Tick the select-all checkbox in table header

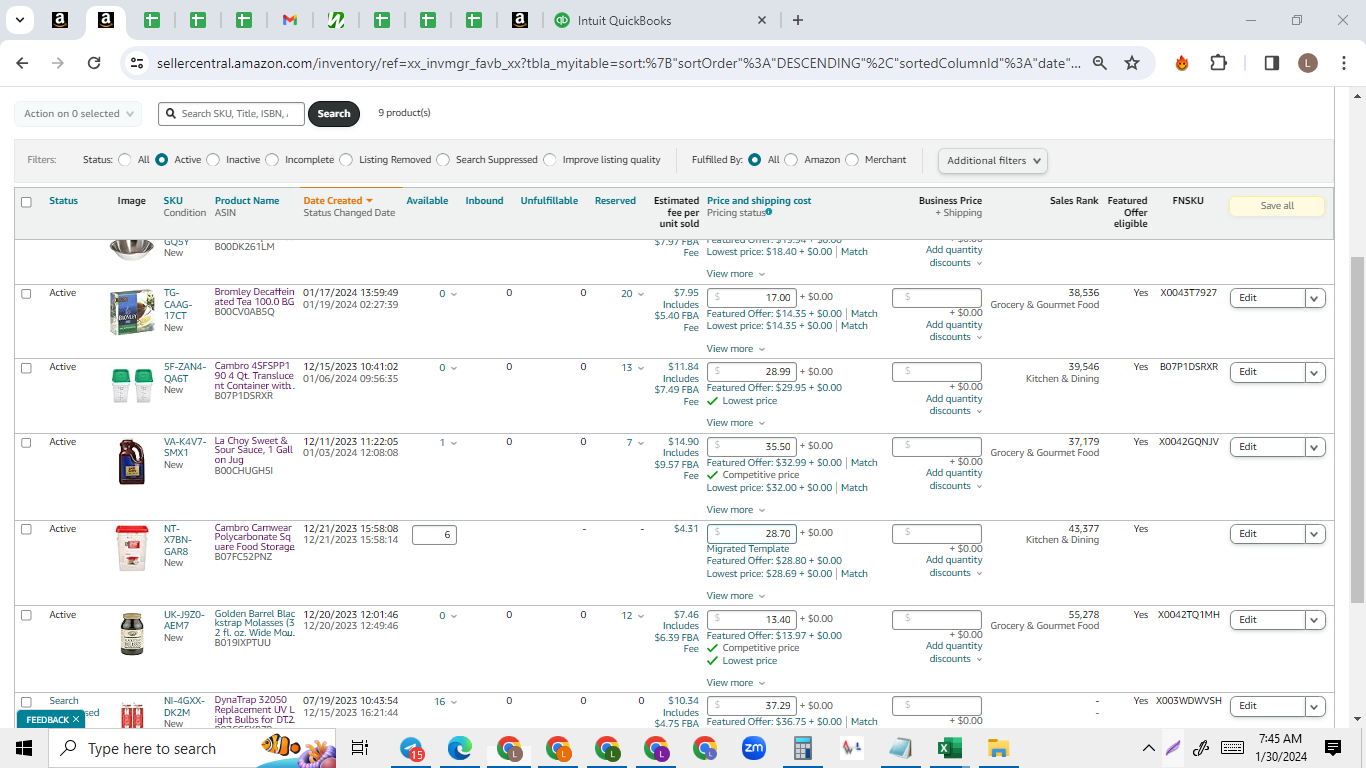click(x=27, y=202)
